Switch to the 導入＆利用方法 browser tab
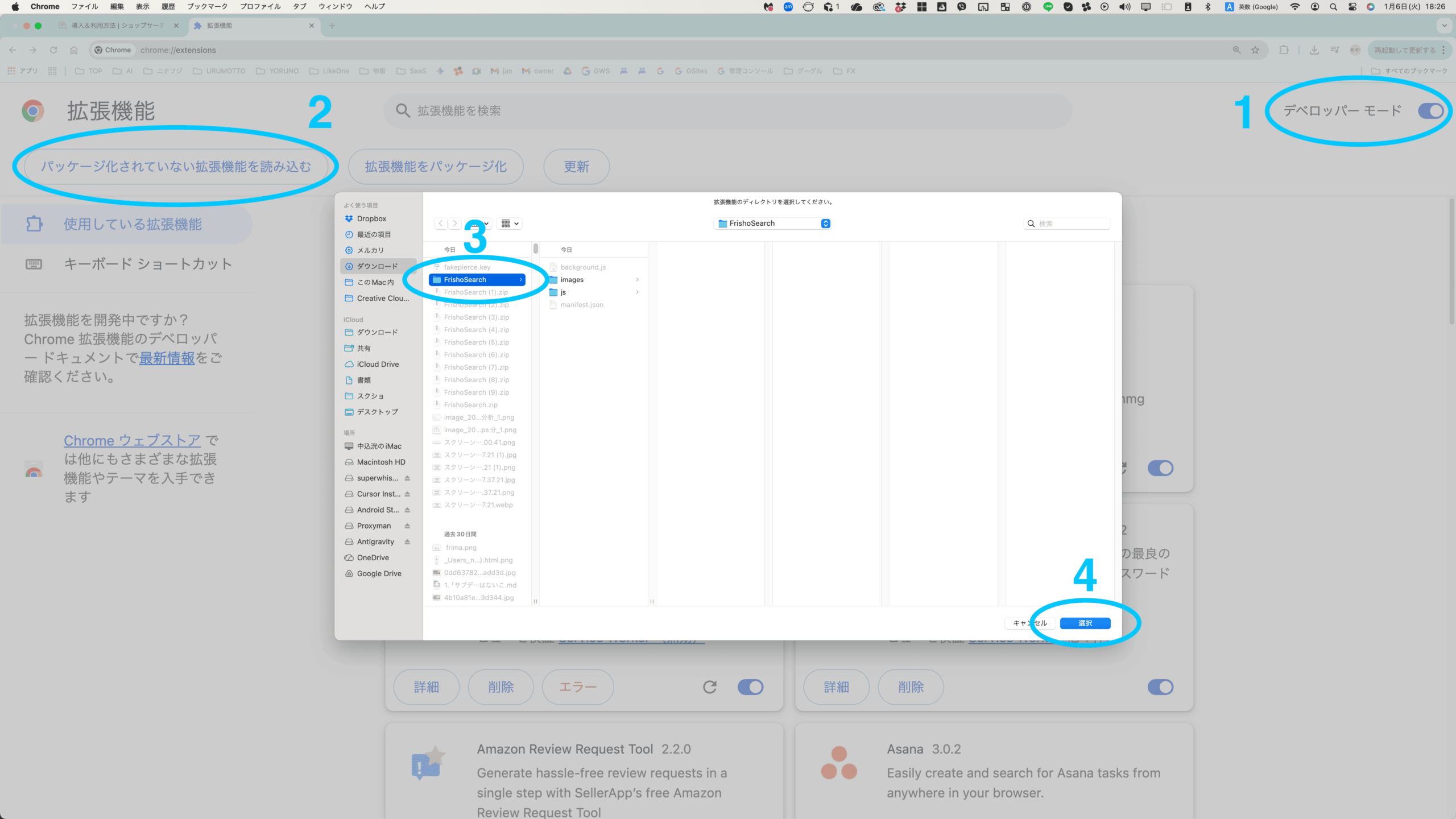This screenshot has width=1456, height=819. click(x=118, y=26)
